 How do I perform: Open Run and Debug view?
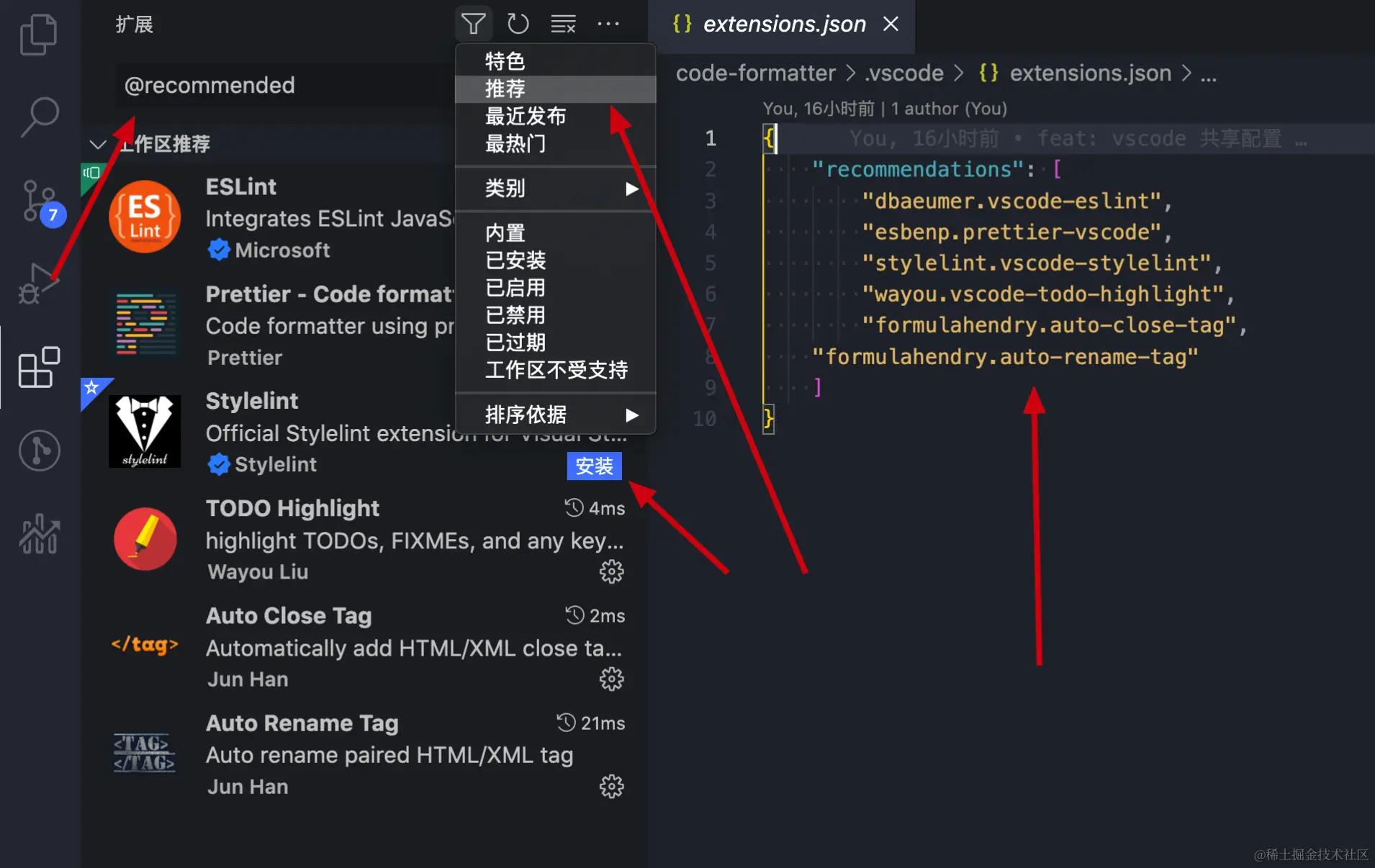(37, 284)
